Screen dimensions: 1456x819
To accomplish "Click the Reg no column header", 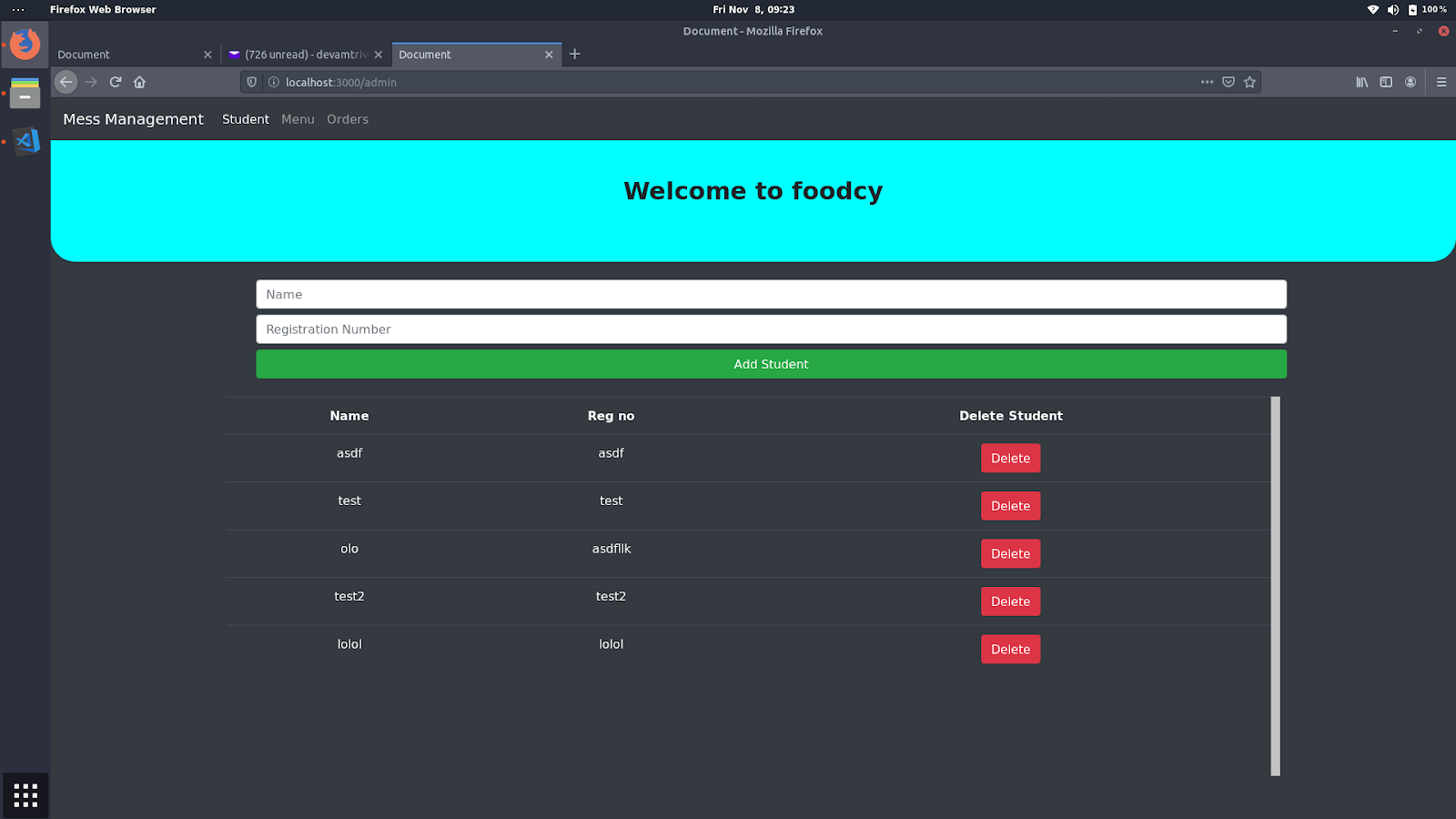I will click(611, 416).
